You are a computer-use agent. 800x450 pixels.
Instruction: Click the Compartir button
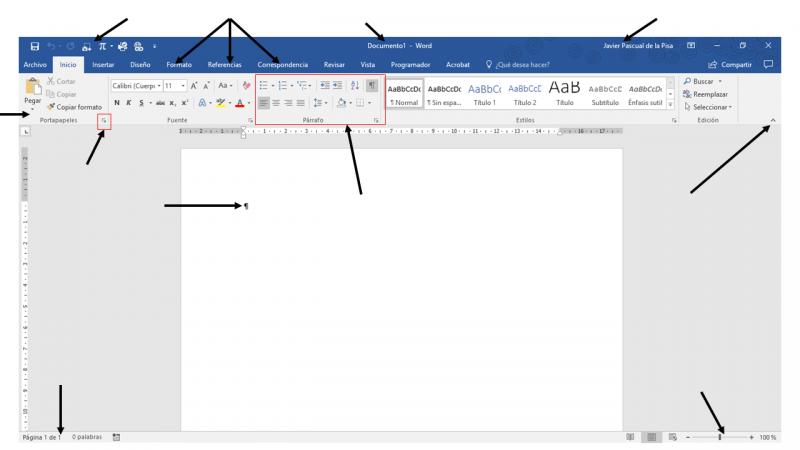[x=729, y=65]
